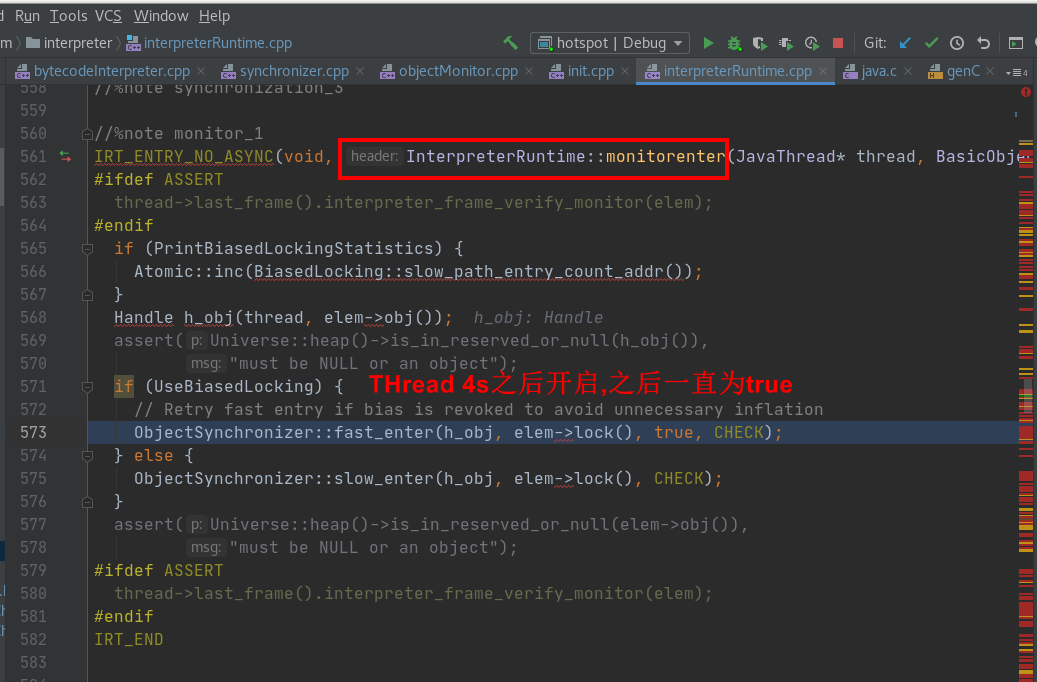Open the Run menu
This screenshot has width=1037, height=682.
pyautogui.click(x=27, y=16)
